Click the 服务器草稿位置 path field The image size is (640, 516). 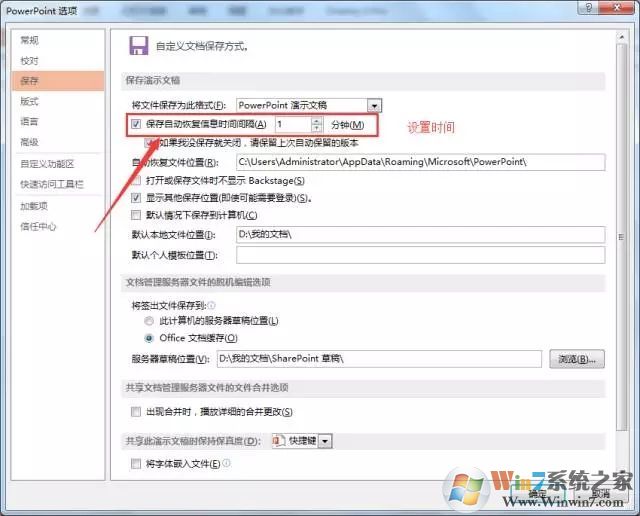(379, 359)
